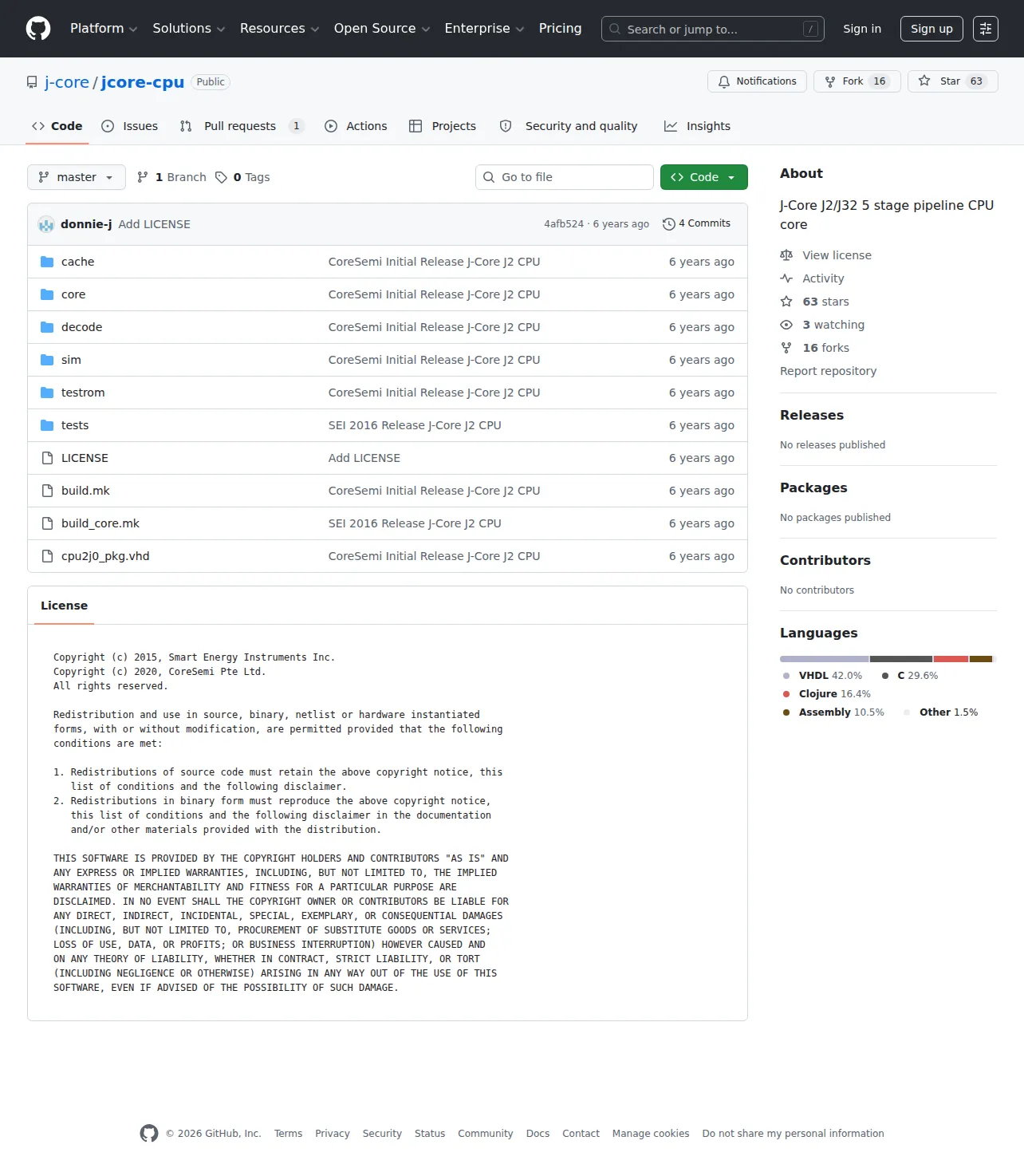View the Insights tab
The width and height of the screenshot is (1024, 1176).
[697, 126]
